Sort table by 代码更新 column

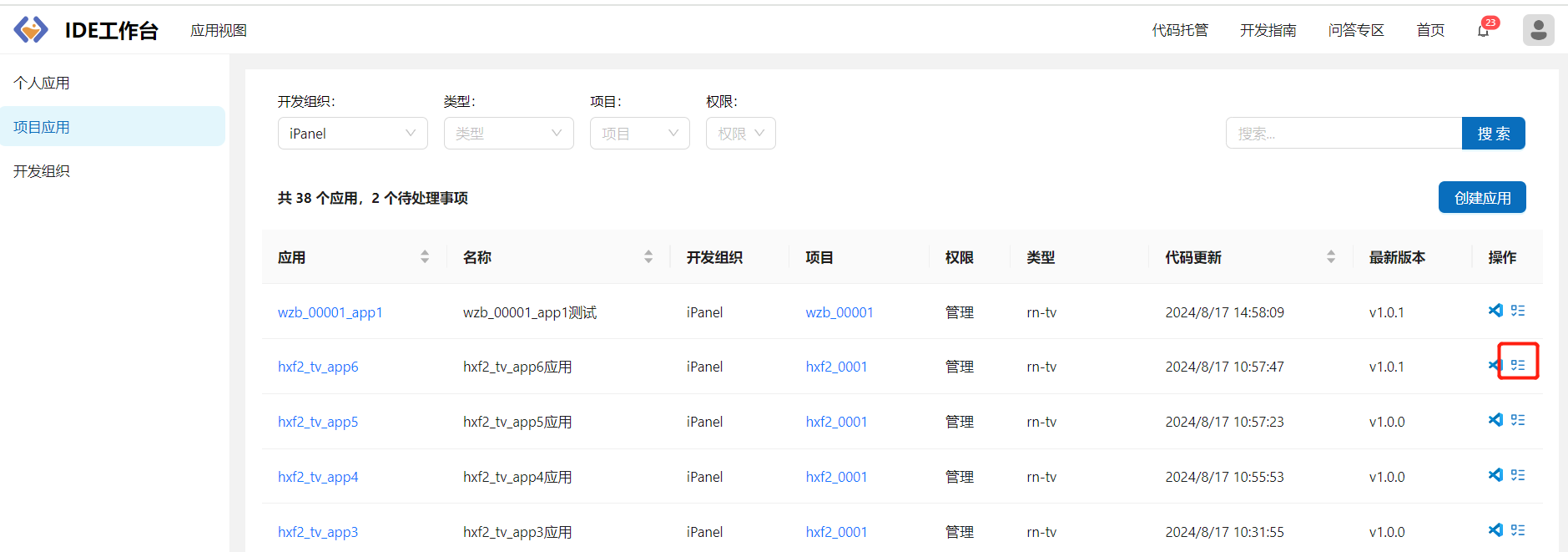point(1331,257)
